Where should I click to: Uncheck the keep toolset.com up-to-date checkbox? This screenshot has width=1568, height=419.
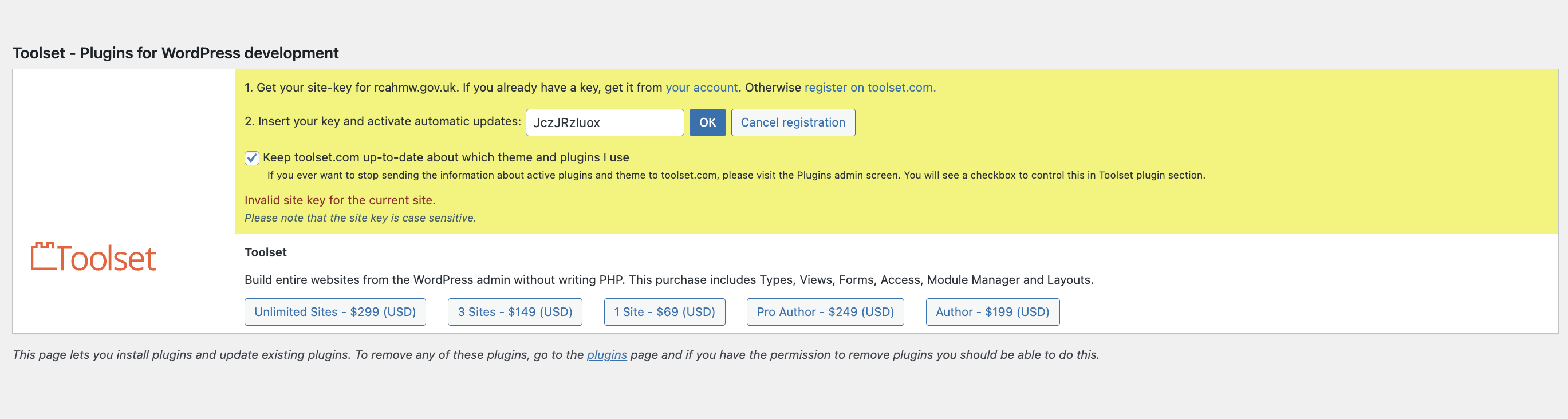click(x=251, y=158)
